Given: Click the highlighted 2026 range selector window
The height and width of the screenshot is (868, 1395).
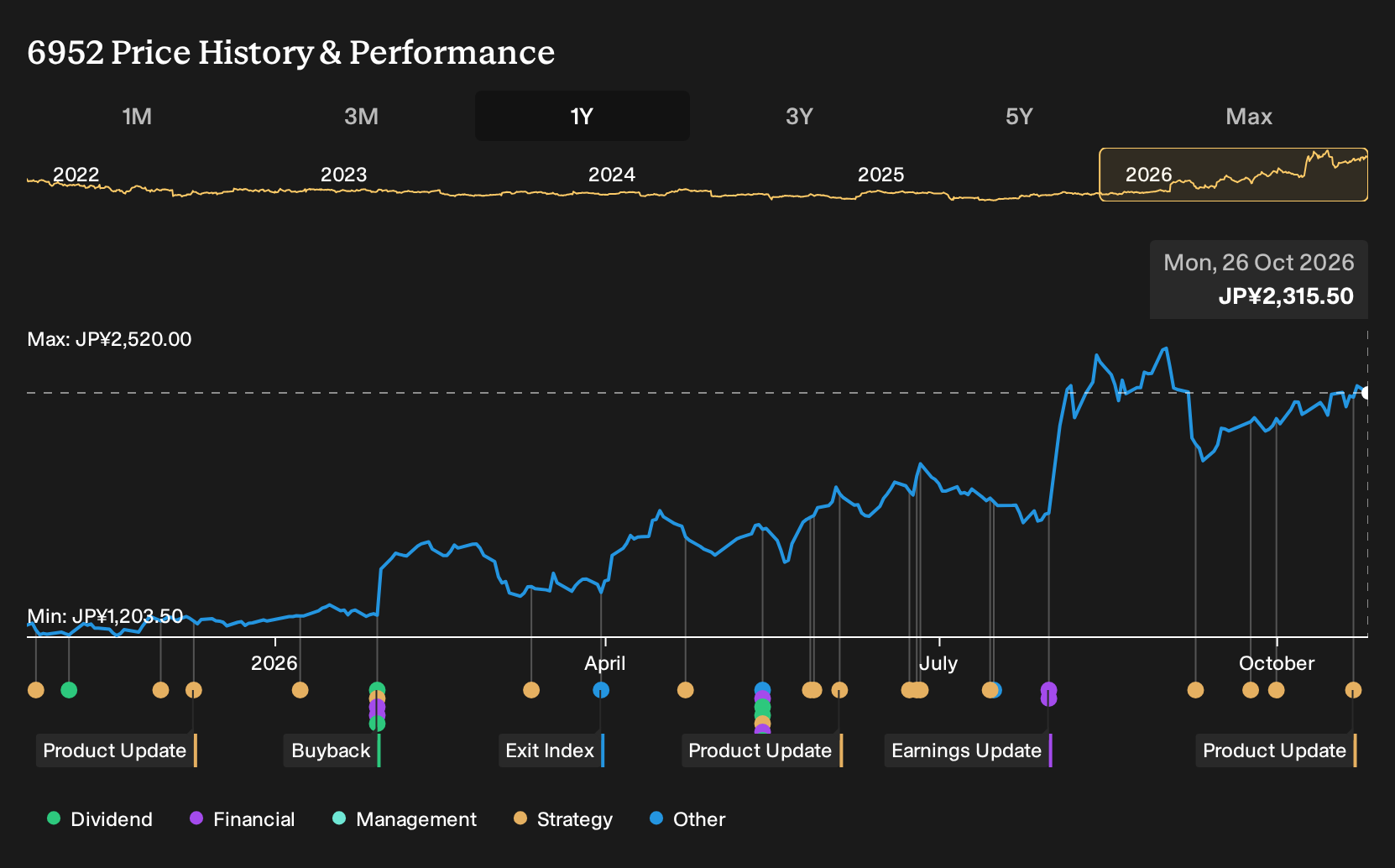Looking at the screenshot, I should click(x=1233, y=175).
